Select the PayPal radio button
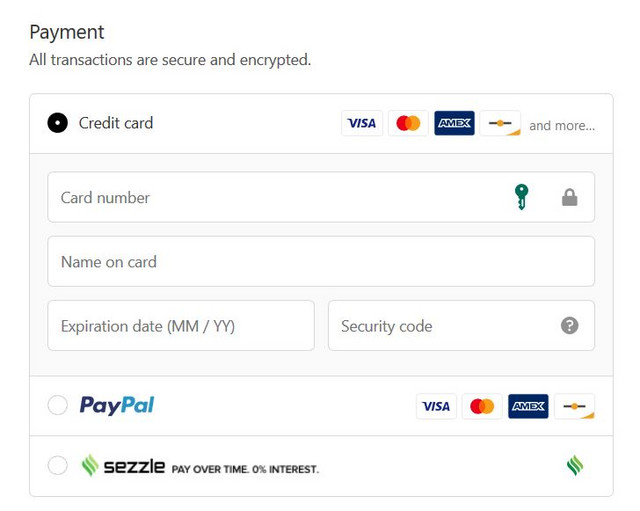Screen dimensions: 640x511 pos(58,405)
